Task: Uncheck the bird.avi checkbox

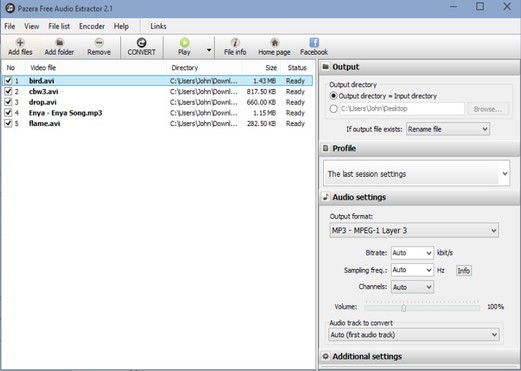Action: tap(8, 81)
